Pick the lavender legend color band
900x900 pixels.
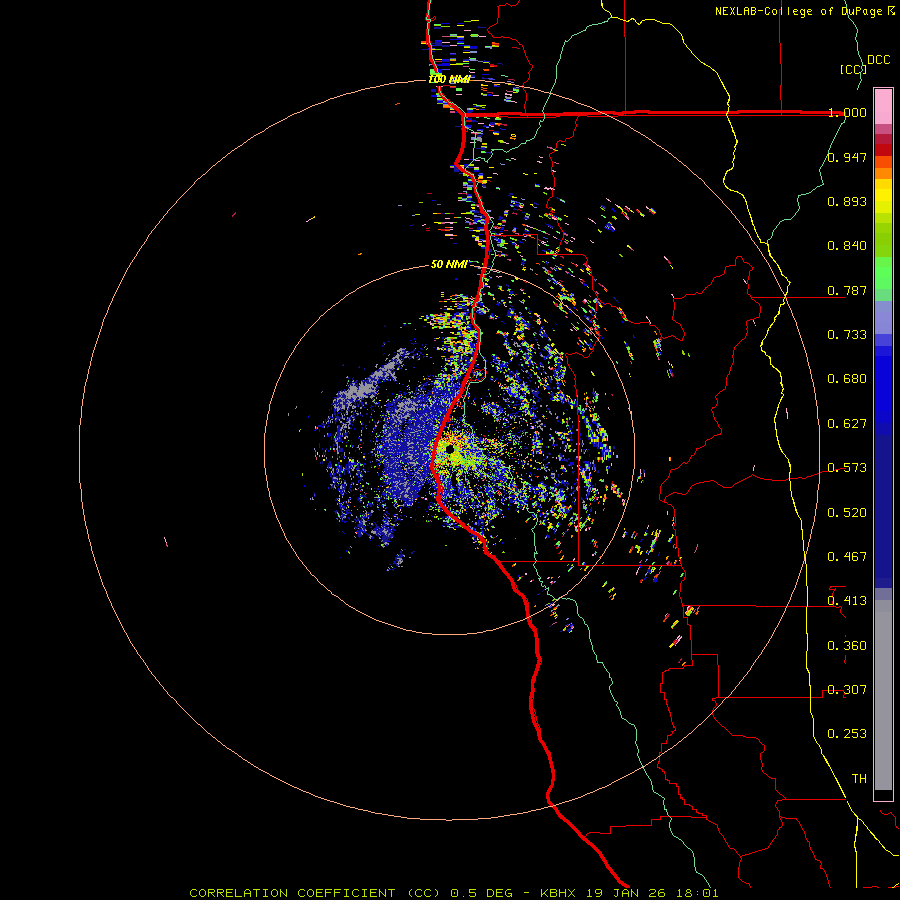[x=883, y=318]
